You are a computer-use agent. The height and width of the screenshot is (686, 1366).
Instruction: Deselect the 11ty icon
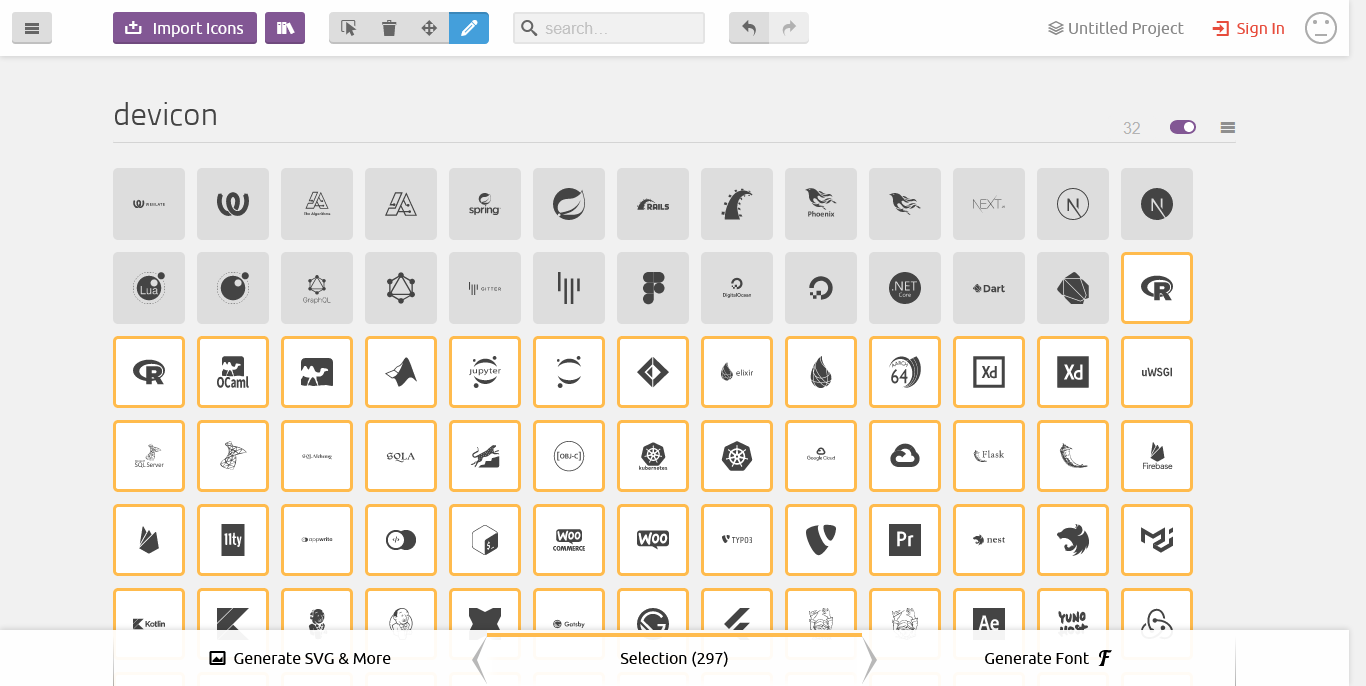(233, 540)
